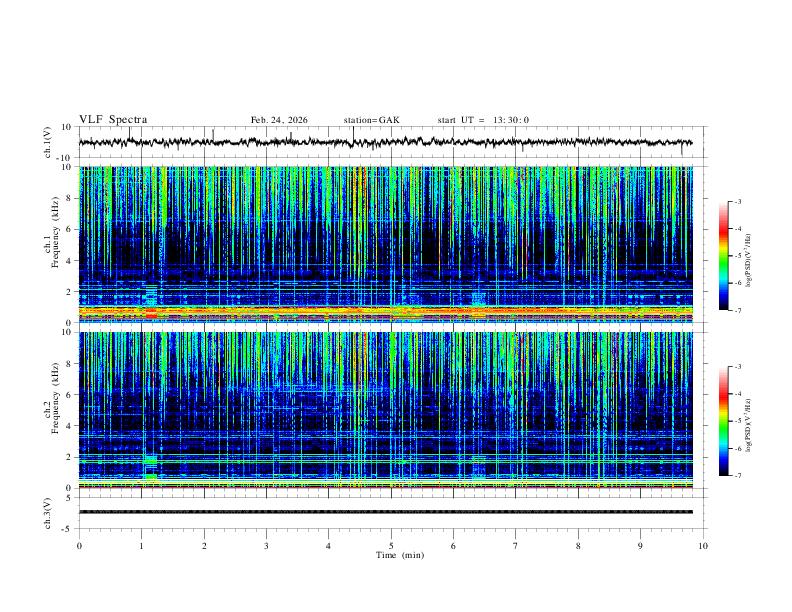
Task: Click the "10" kHz tick on ch.1 frequency axis
Action: 66,167
